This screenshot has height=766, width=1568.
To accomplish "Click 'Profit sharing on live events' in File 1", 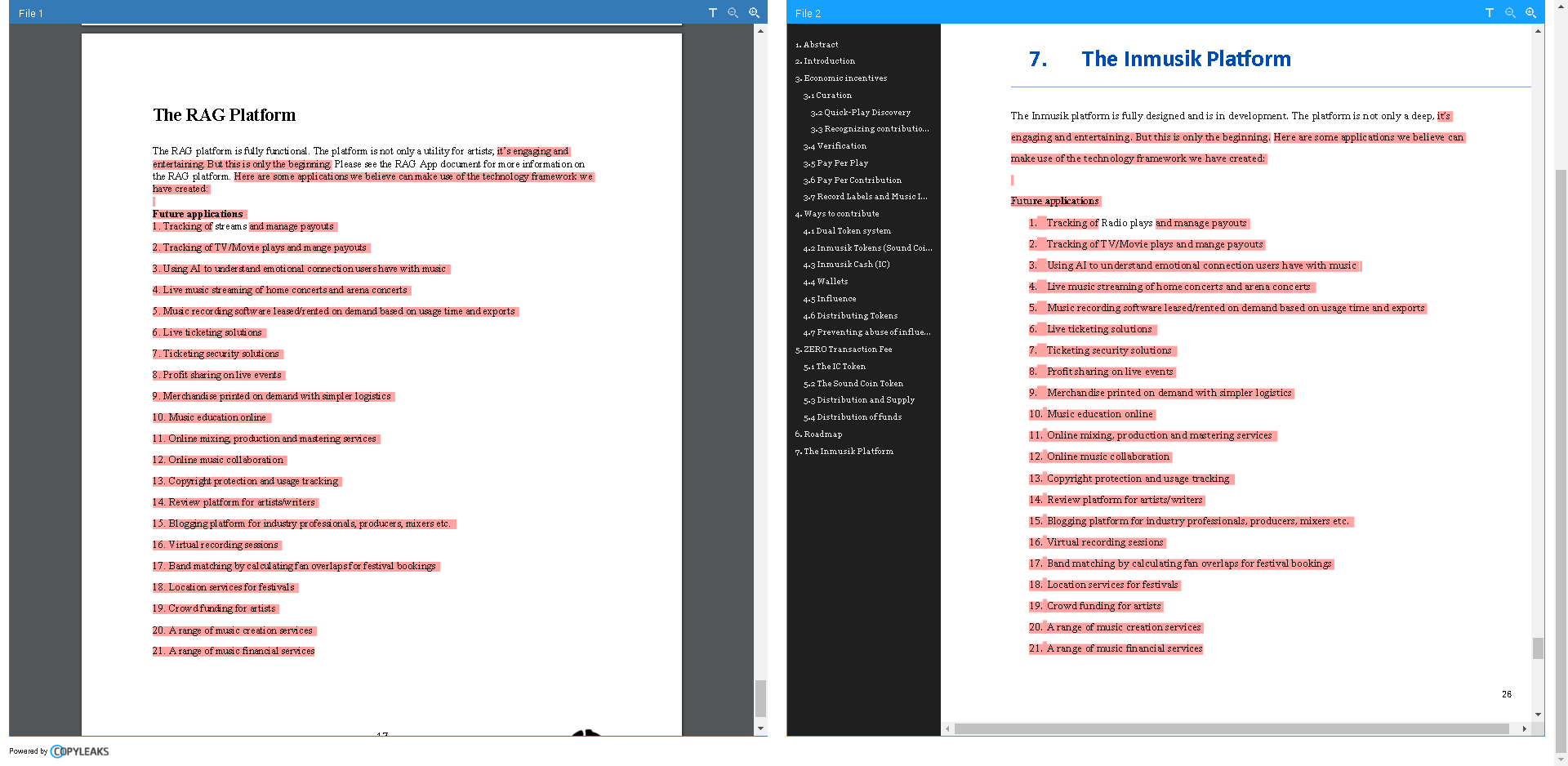I will (222, 375).
